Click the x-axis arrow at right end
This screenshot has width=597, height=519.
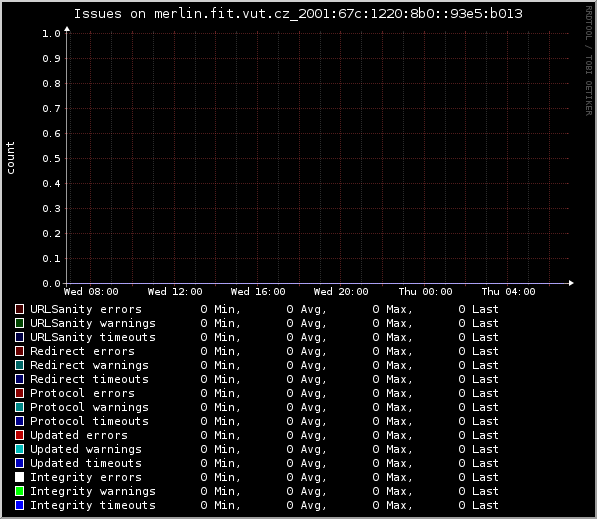(571, 283)
